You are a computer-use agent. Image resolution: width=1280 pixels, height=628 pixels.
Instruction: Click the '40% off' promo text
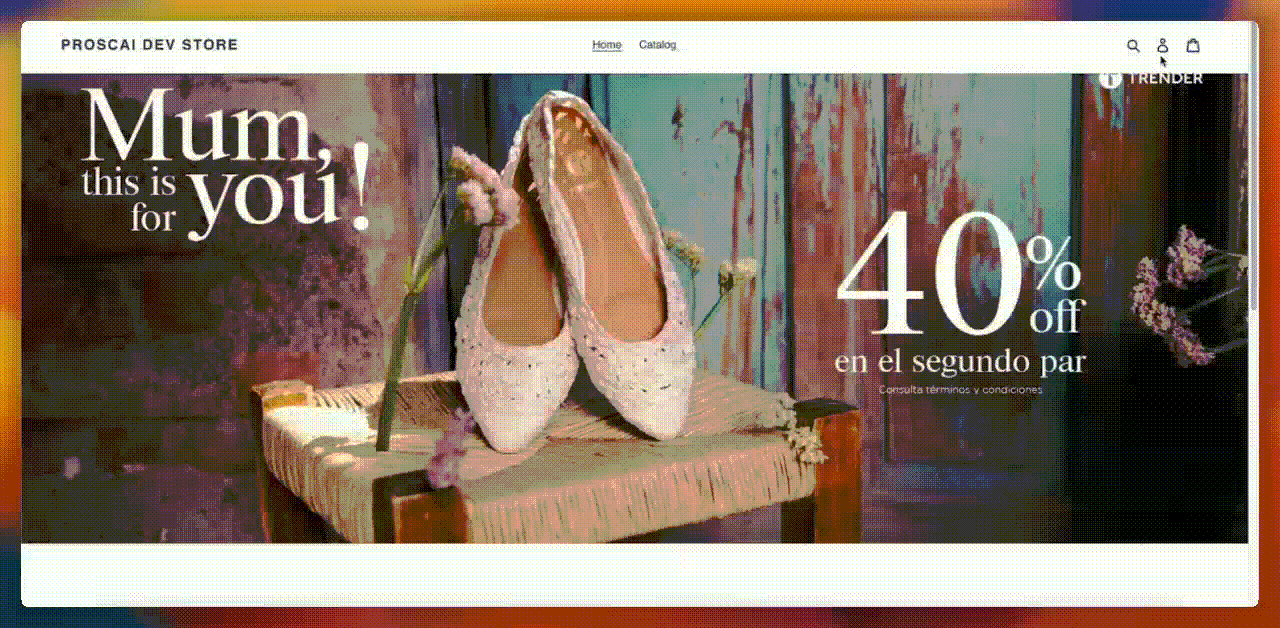(959, 273)
